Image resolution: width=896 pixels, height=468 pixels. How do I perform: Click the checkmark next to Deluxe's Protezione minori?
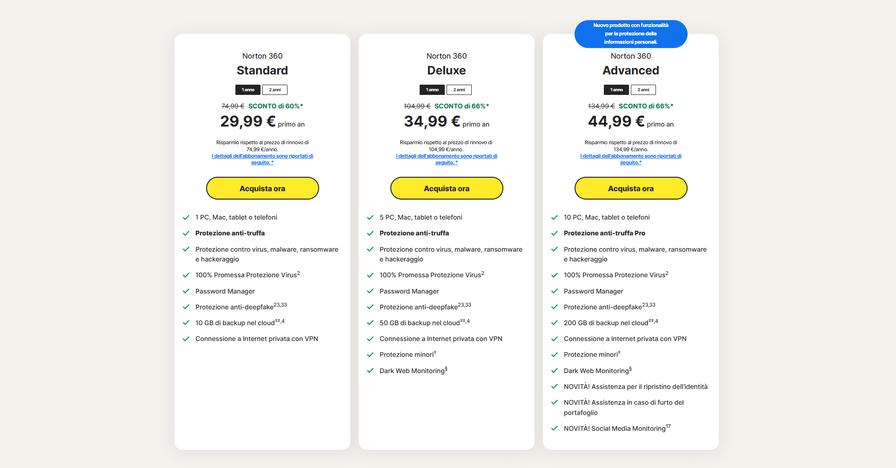point(370,355)
